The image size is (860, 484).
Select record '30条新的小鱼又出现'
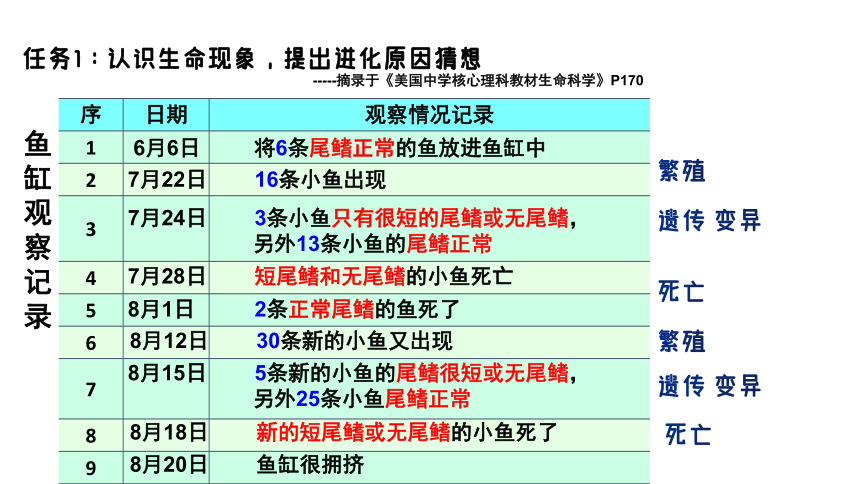click(x=354, y=341)
